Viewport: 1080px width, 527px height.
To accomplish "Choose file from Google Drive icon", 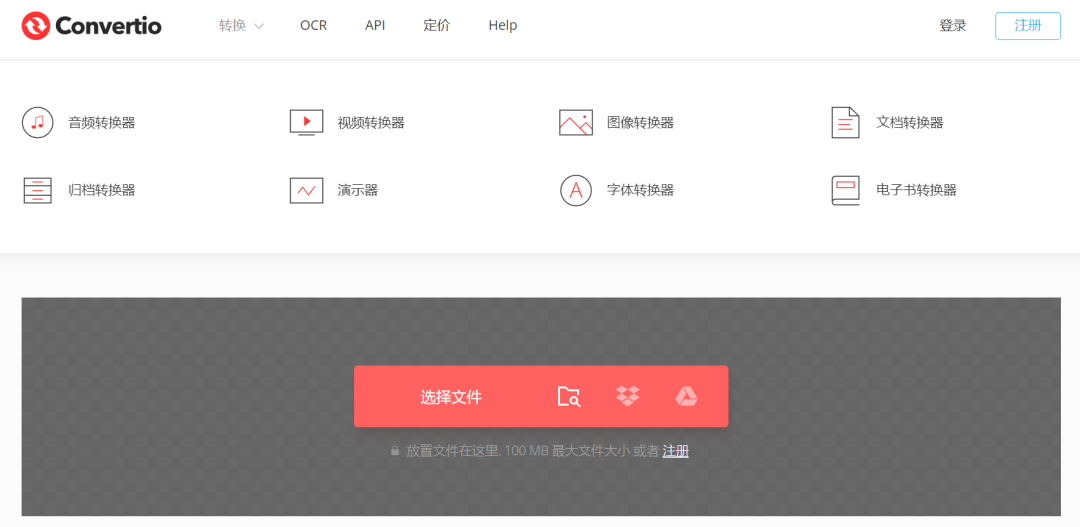I will (x=686, y=397).
